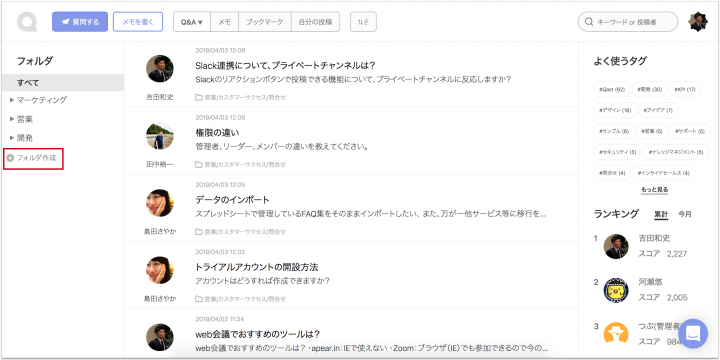This screenshot has width=720, height=360.
Task: Click 河瀬悠 avatar in ranking
Action: (x=616, y=290)
